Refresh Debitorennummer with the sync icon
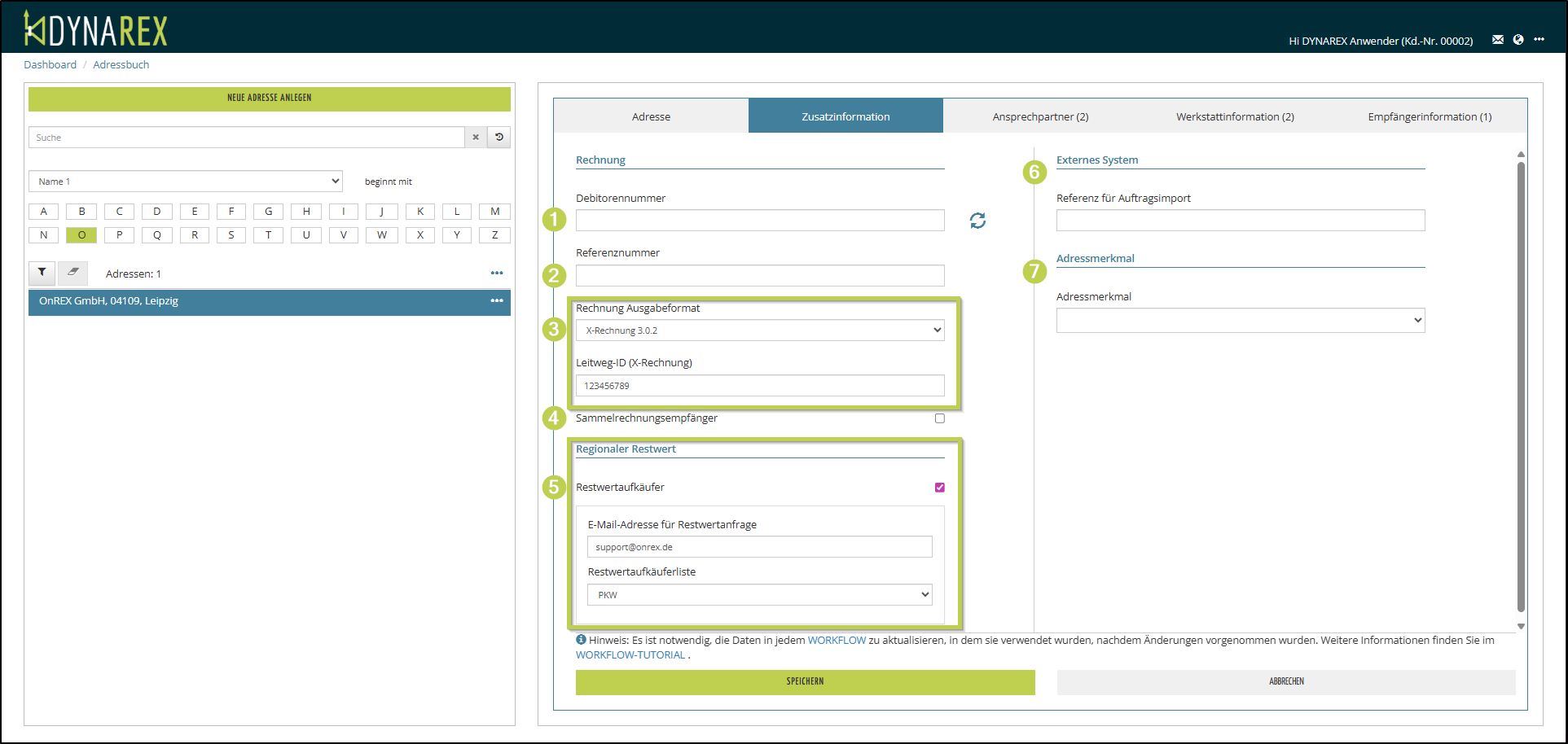The width and height of the screenshot is (1568, 744). 977,221
